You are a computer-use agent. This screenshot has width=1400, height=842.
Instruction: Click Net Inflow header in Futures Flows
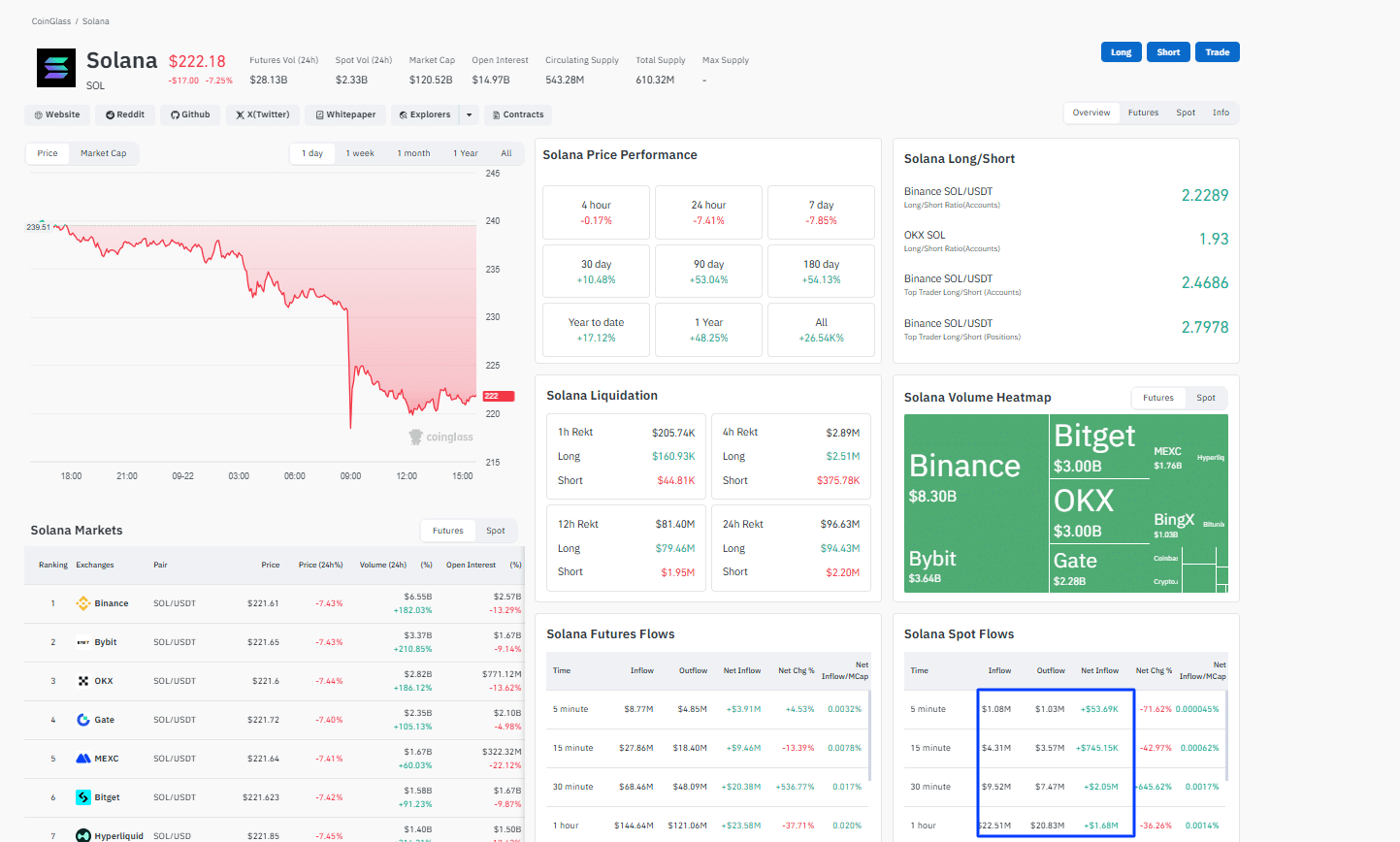point(742,670)
